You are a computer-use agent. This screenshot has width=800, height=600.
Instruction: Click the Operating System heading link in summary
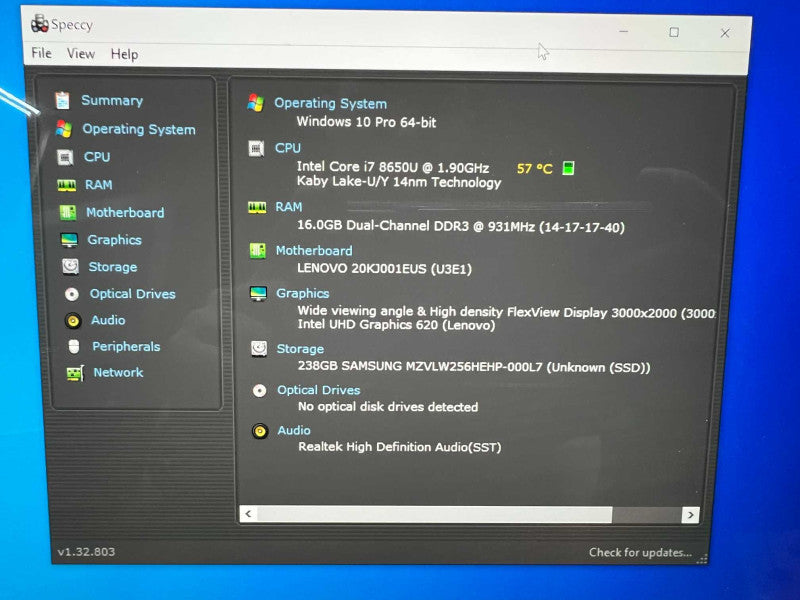click(x=331, y=103)
